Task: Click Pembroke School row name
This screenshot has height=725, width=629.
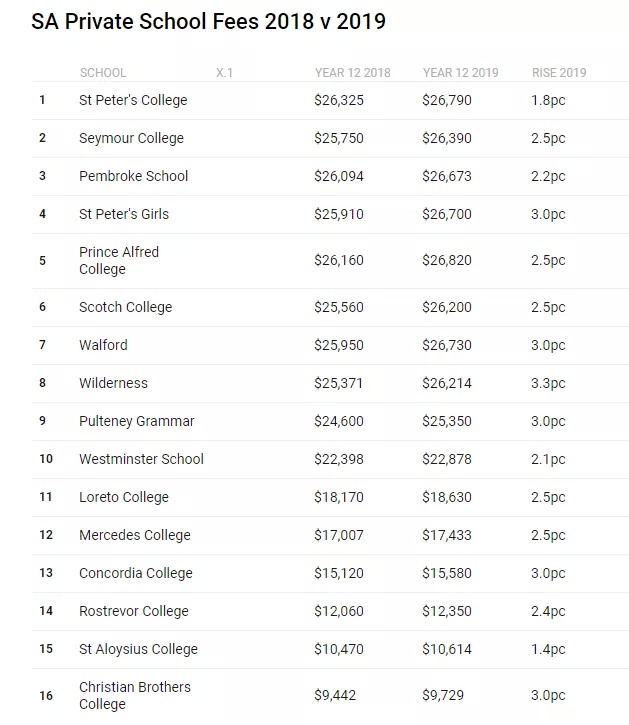Action: coord(133,176)
